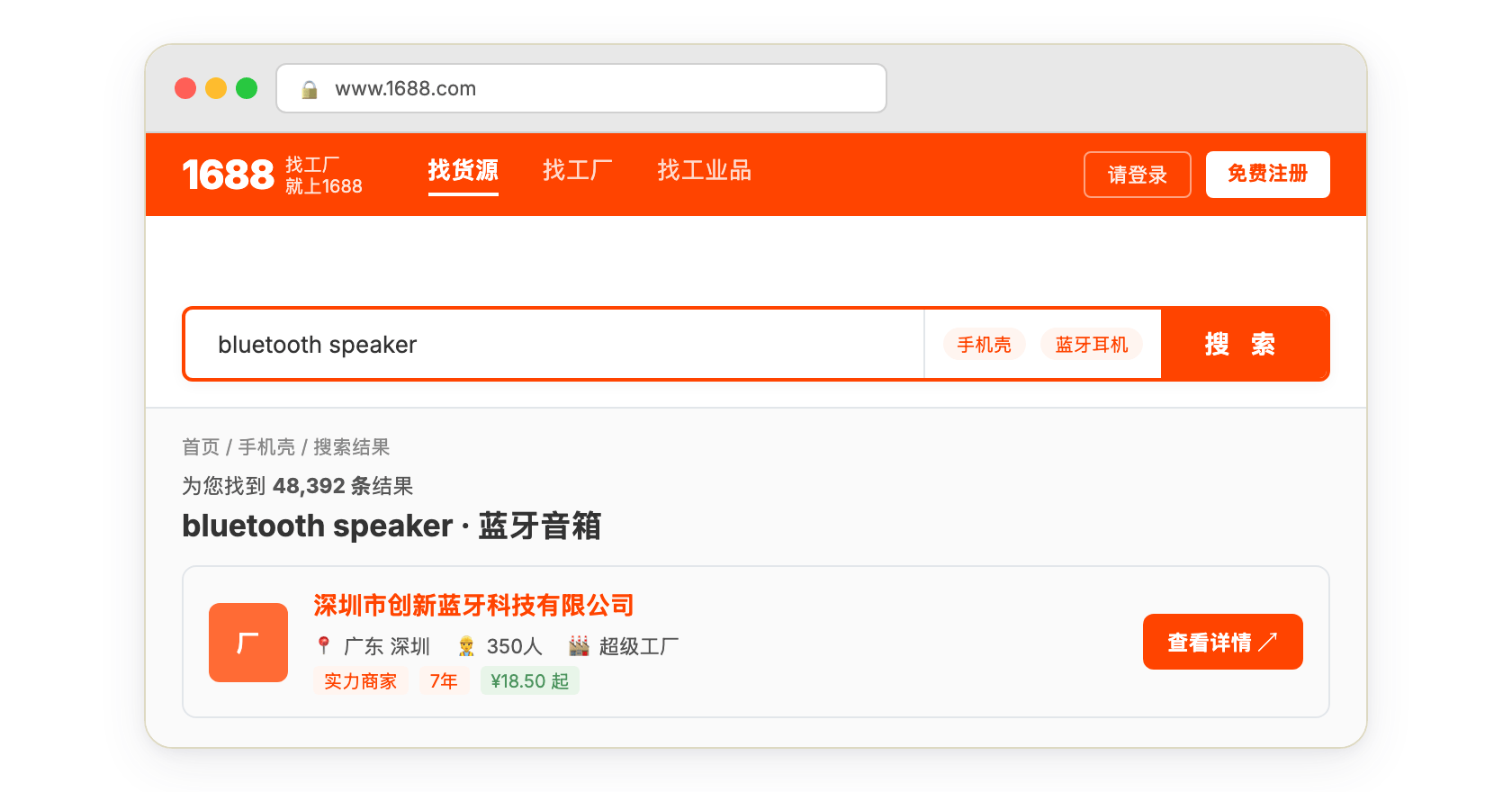1512x792 pixels.
Task: Click the bluetooth speaker search field
Action: (554, 345)
